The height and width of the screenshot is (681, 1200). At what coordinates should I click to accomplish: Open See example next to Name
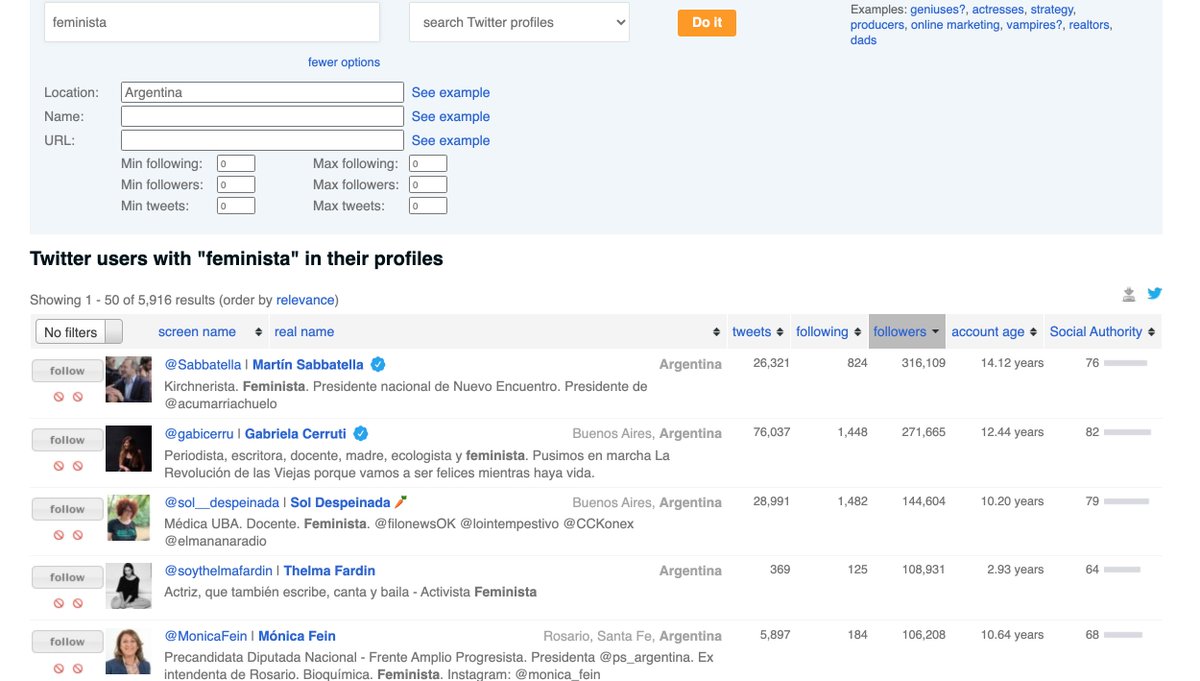451,116
